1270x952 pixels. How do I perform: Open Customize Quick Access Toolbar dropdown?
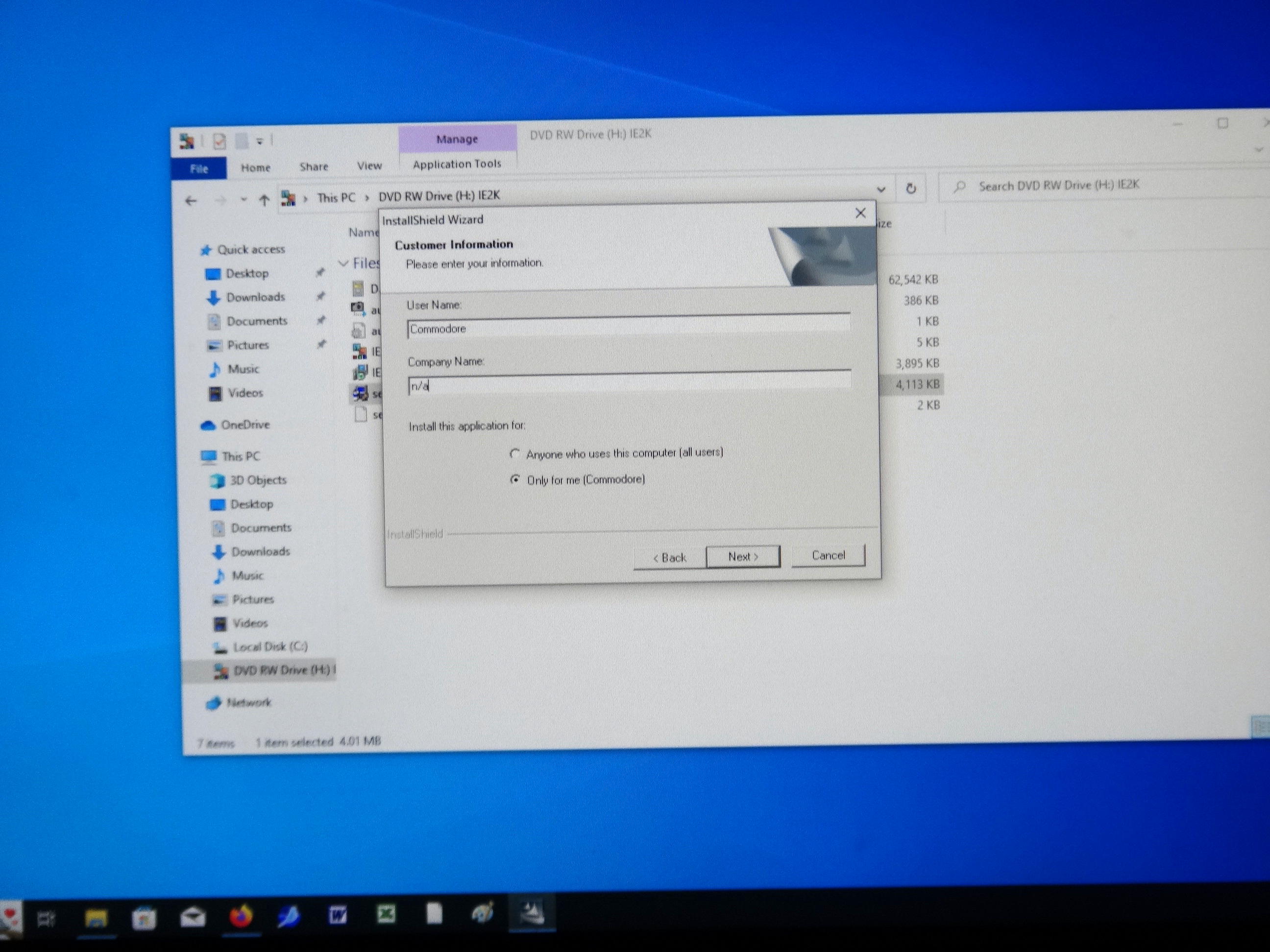coord(260,141)
